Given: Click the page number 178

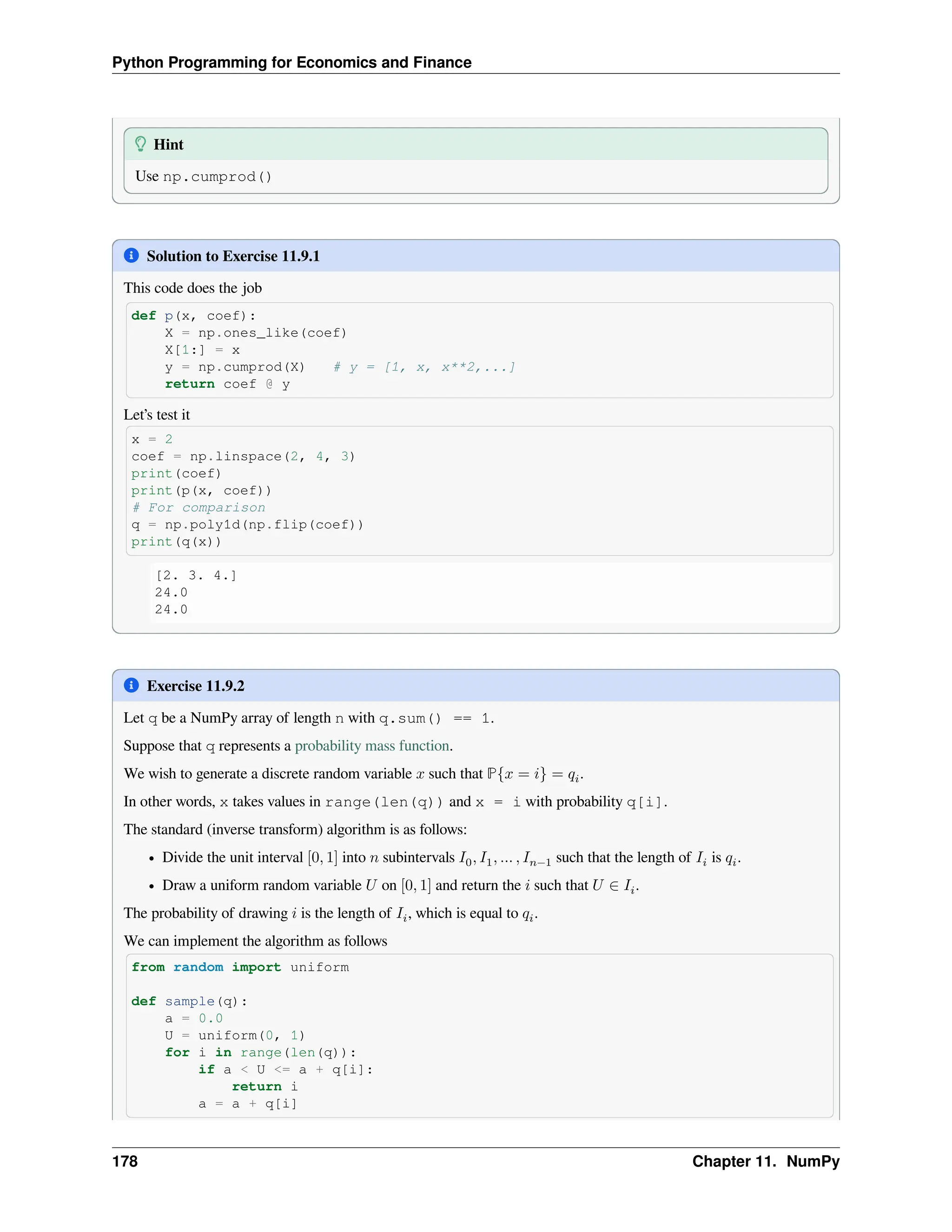Looking at the screenshot, I should point(125,1161).
